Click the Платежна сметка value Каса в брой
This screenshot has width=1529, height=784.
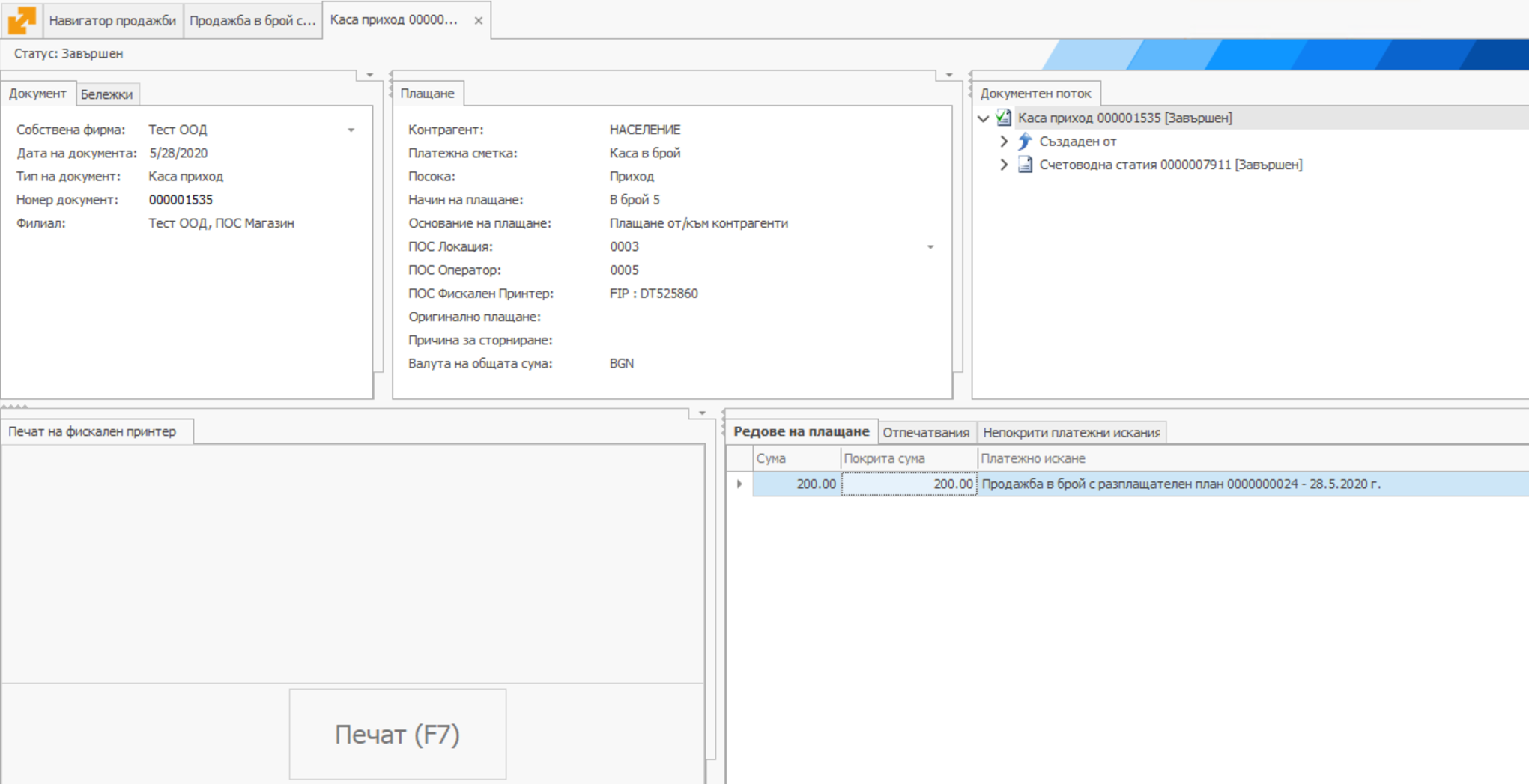pos(645,153)
